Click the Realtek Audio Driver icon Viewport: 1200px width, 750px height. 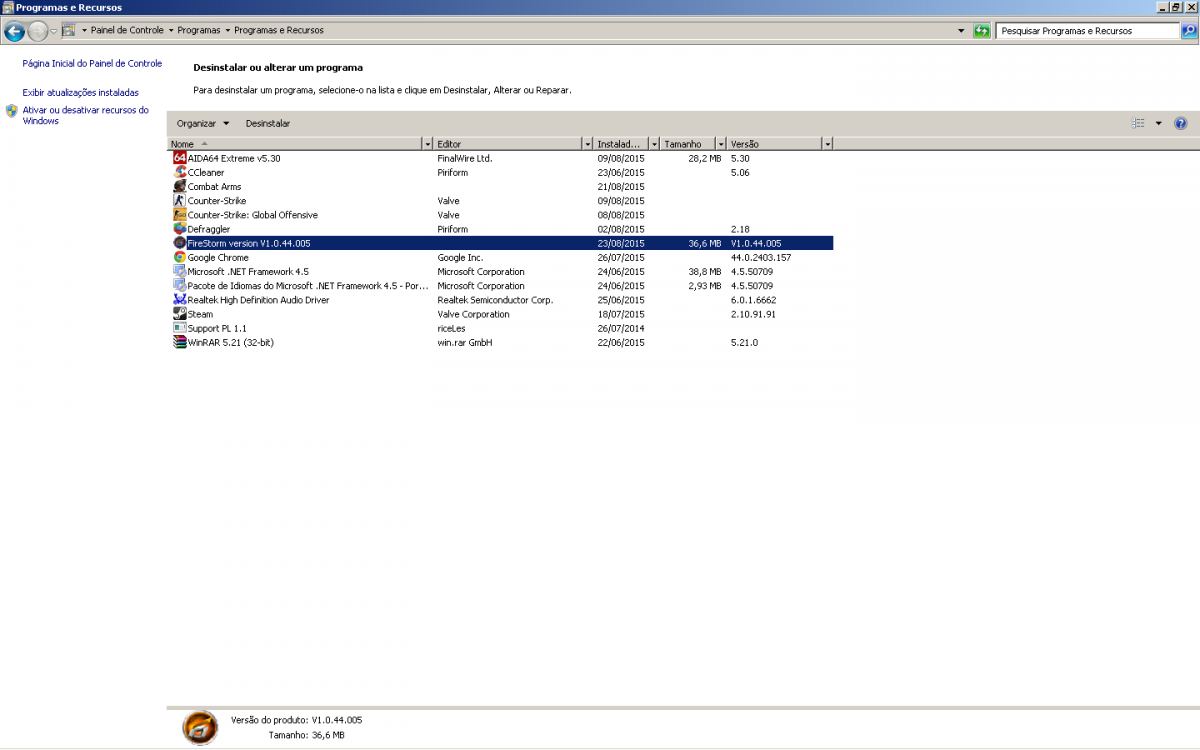click(x=180, y=299)
